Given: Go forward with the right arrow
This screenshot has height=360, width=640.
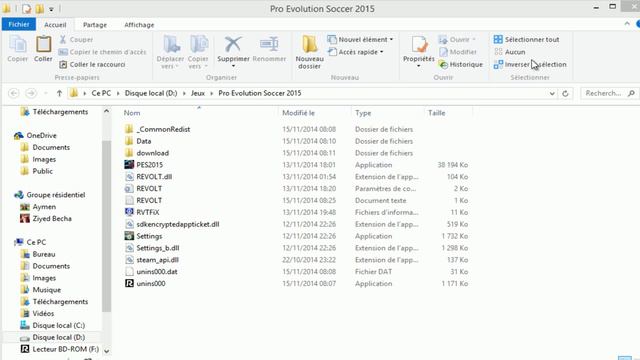Looking at the screenshot, I should point(31,93).
